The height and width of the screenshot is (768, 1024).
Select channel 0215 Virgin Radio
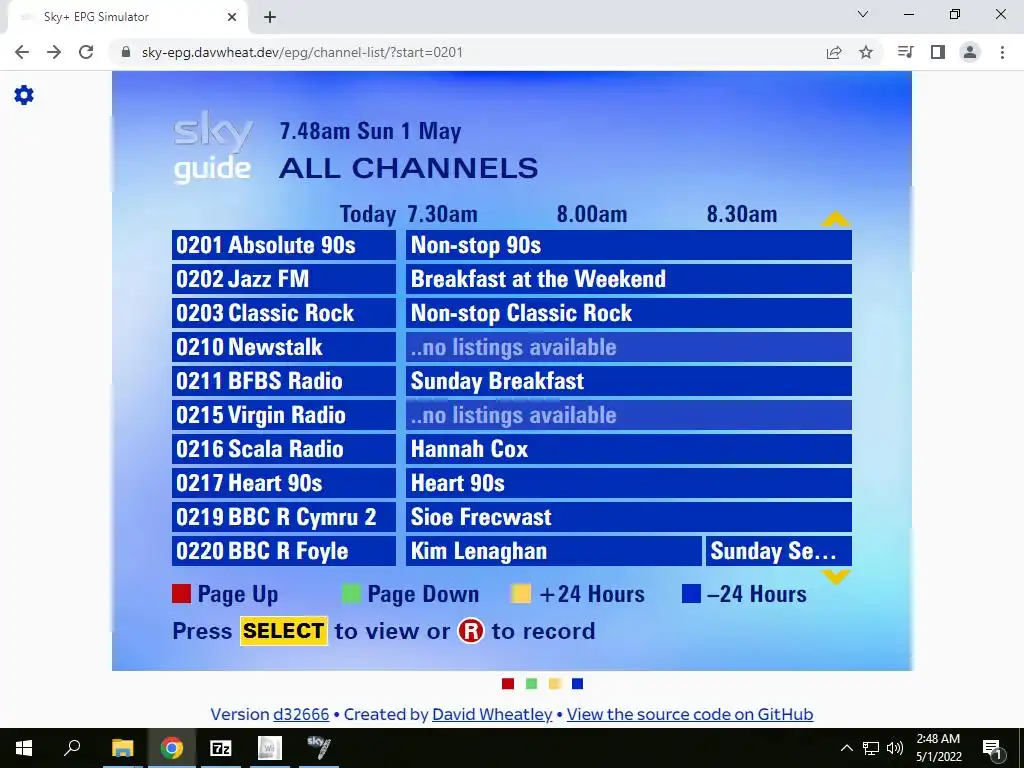[284, 415]
